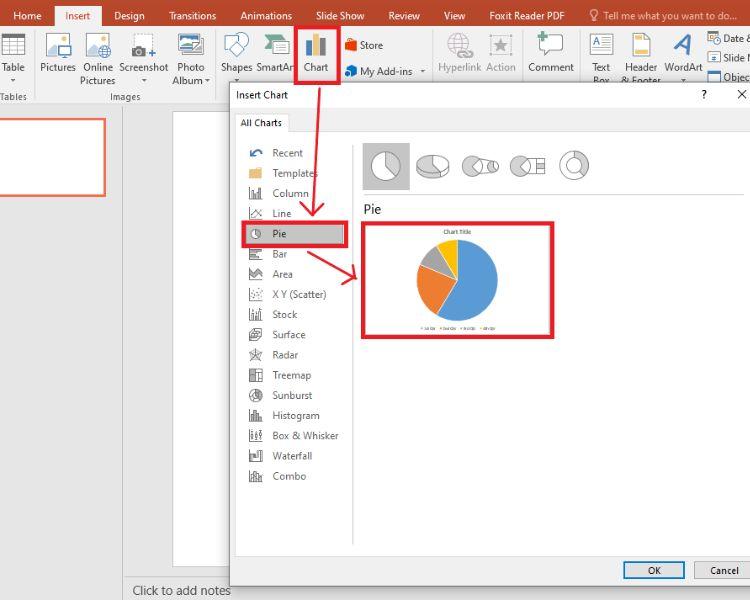Image resolution: width=750 pixels, height=600 pixels.
Task: Select the Doughnut chart subtype
Action: 574,166
